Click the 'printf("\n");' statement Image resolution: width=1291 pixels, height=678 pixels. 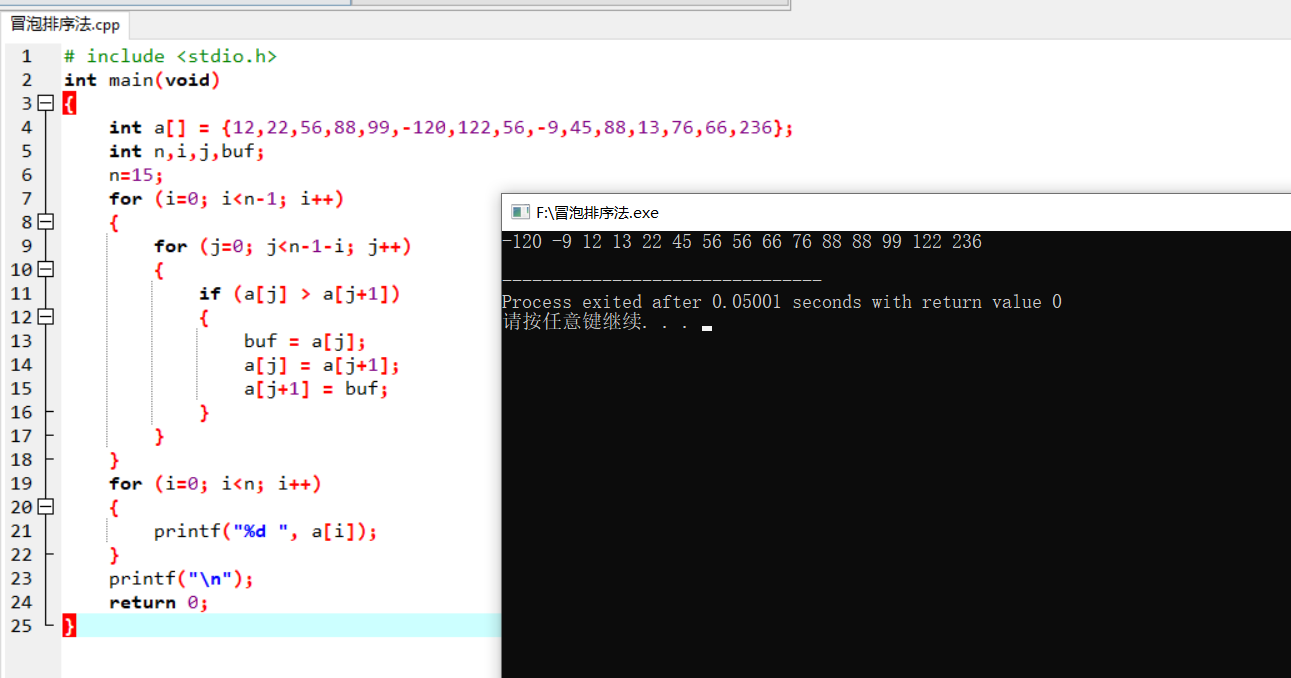181,579
